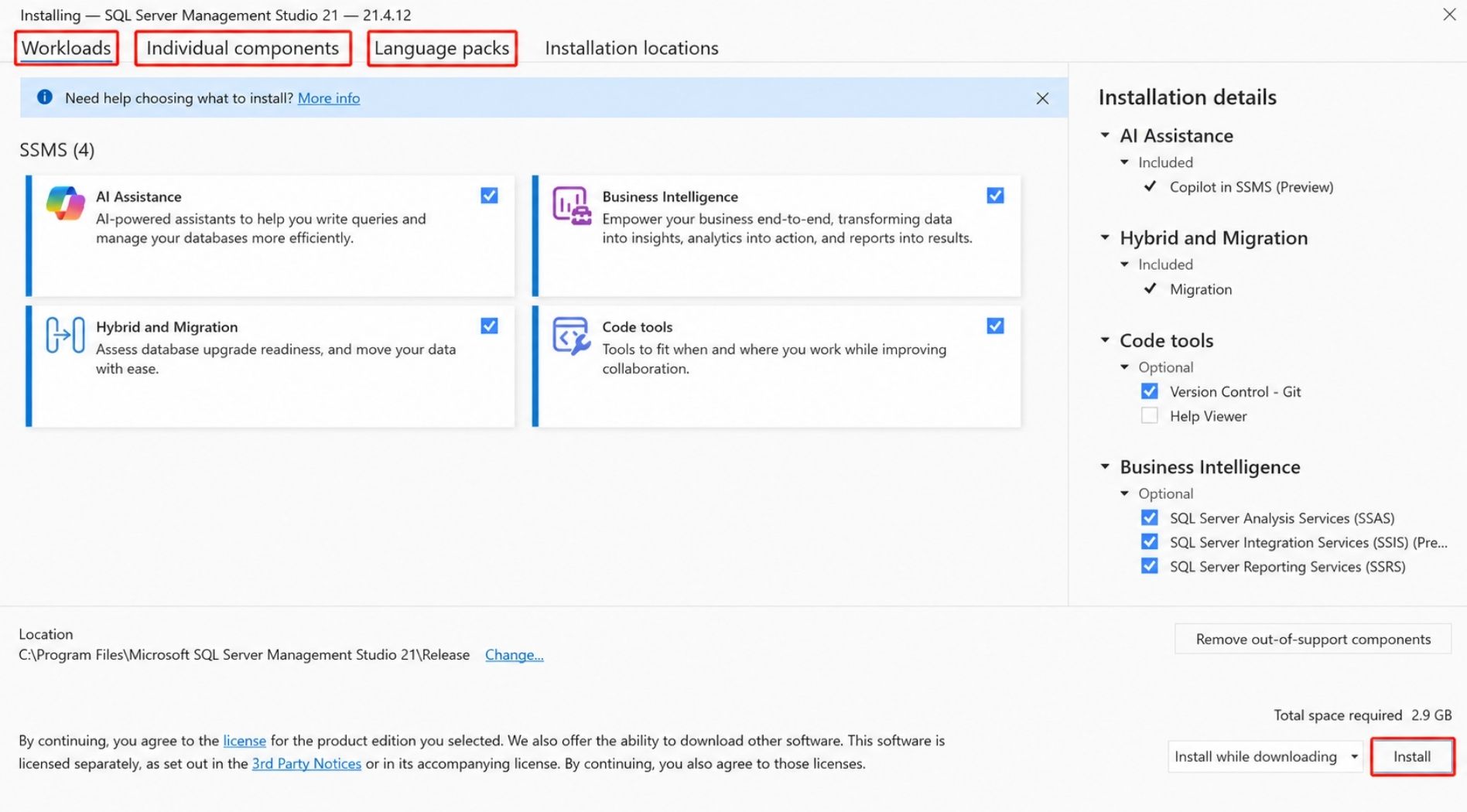Collapse the Code tools details section
This screenshot has width=1467, height=812.
pyautogui.click(x=1105, y=340)
